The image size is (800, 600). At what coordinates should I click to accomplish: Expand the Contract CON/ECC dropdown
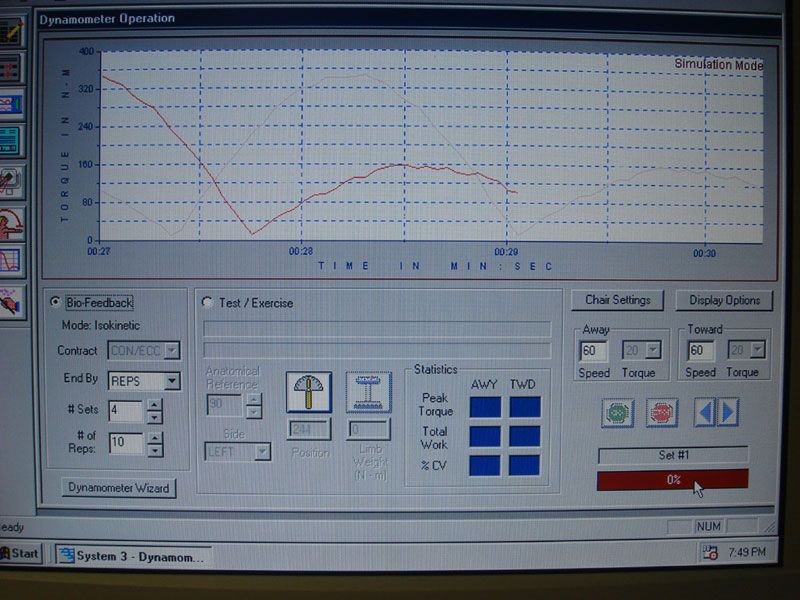click(x=171, y=350)
